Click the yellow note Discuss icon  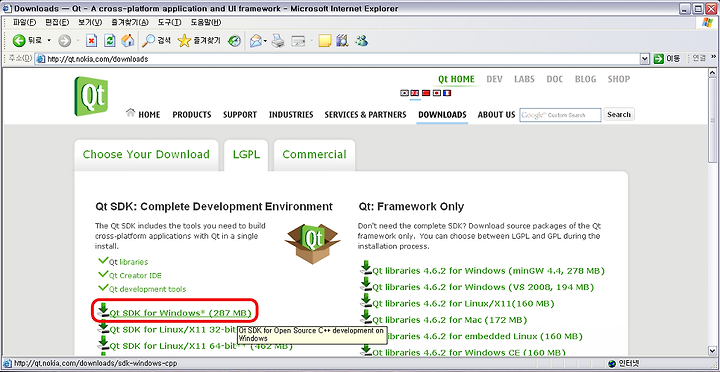pos(325,41)
